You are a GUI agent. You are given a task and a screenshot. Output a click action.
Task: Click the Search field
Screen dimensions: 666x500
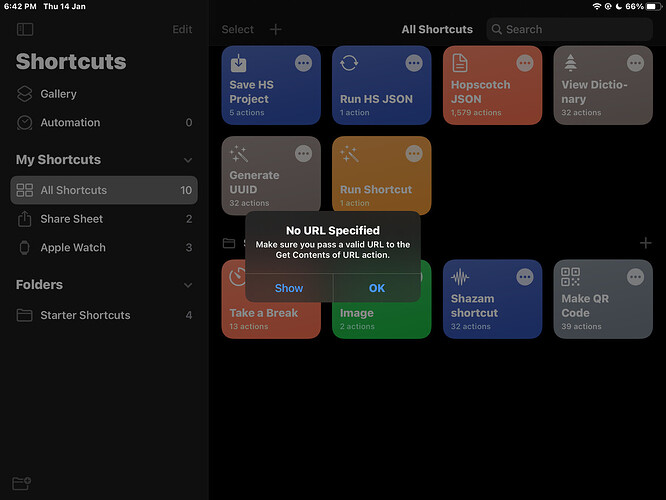point(570,30)
